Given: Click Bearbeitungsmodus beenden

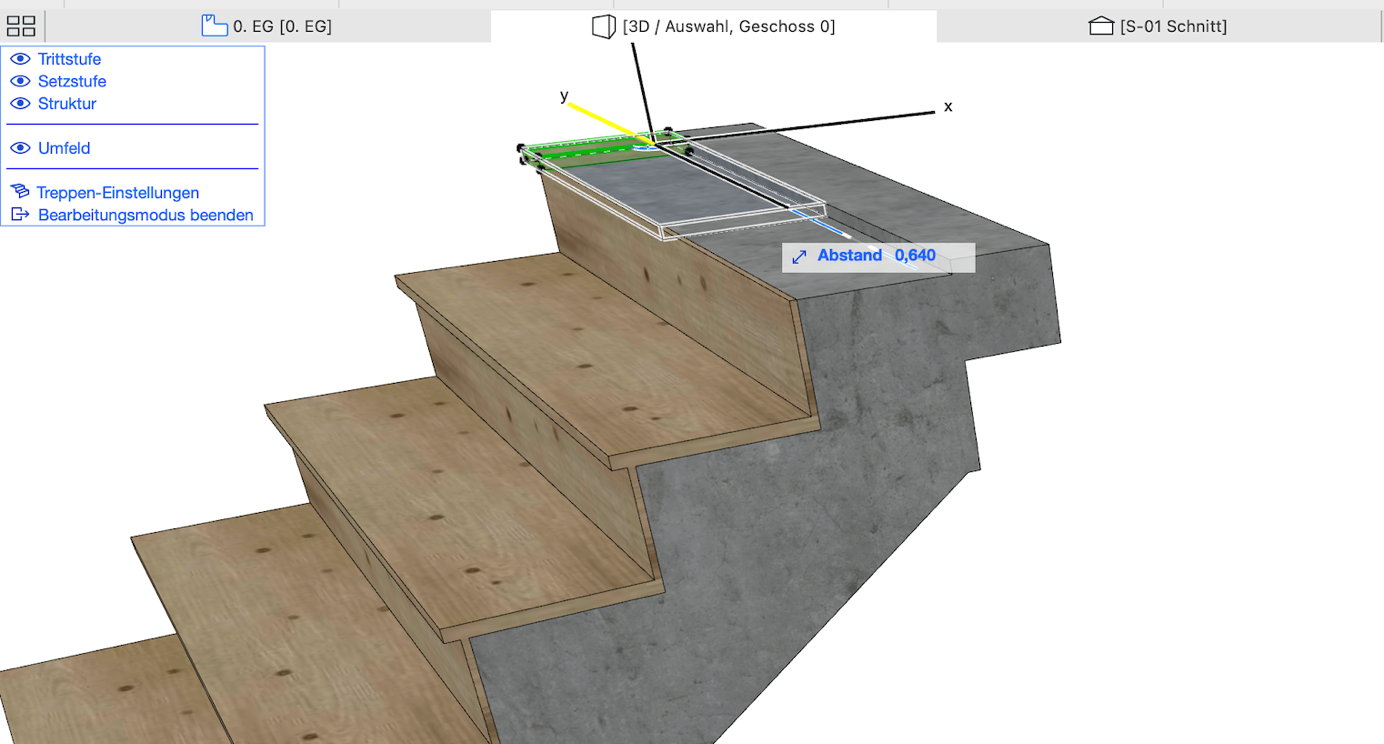Looking at the screenshot, I should click(x=146, y=215).
